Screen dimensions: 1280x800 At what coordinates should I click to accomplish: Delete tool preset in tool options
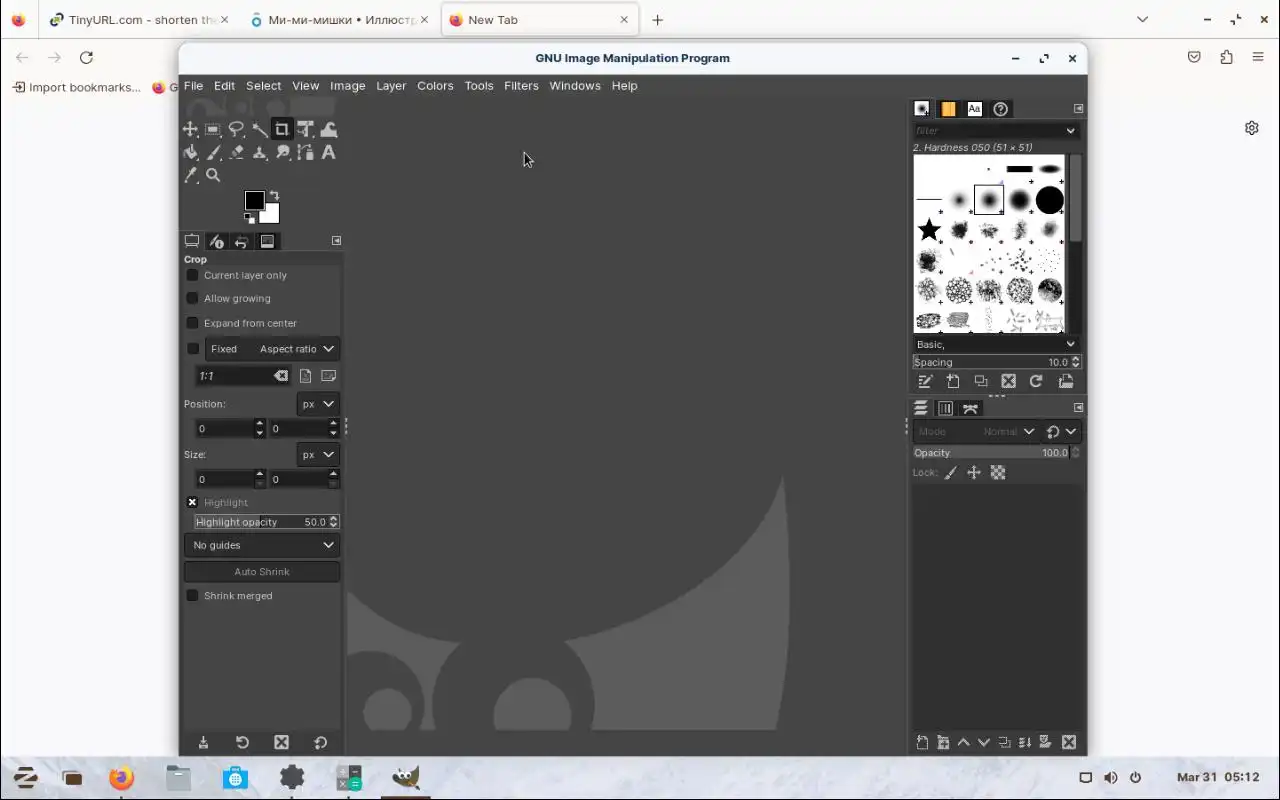point(281,742)
